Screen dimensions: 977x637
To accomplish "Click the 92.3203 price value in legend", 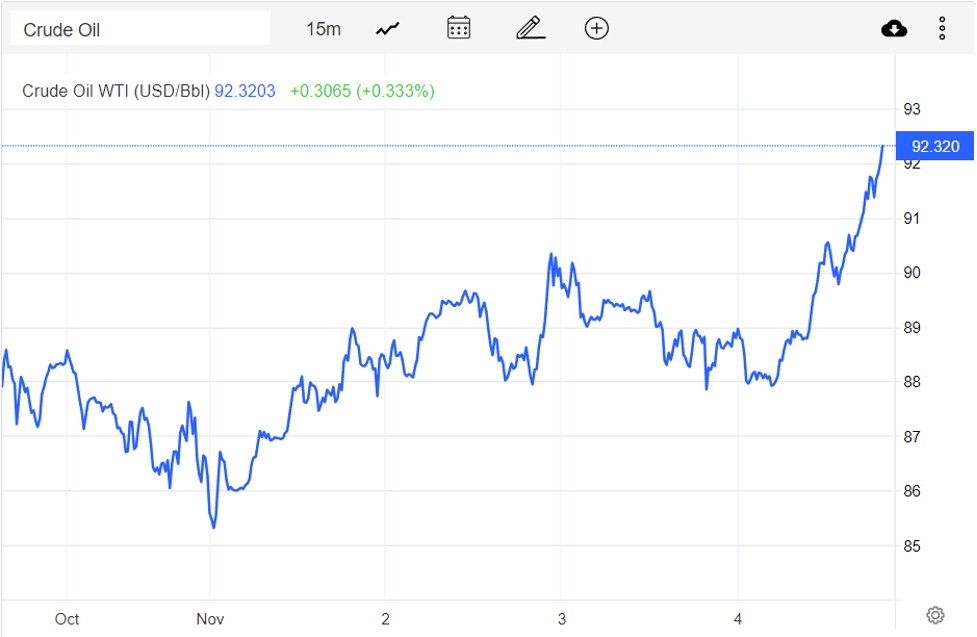I will pyautogui.click(x=245, y=91).
